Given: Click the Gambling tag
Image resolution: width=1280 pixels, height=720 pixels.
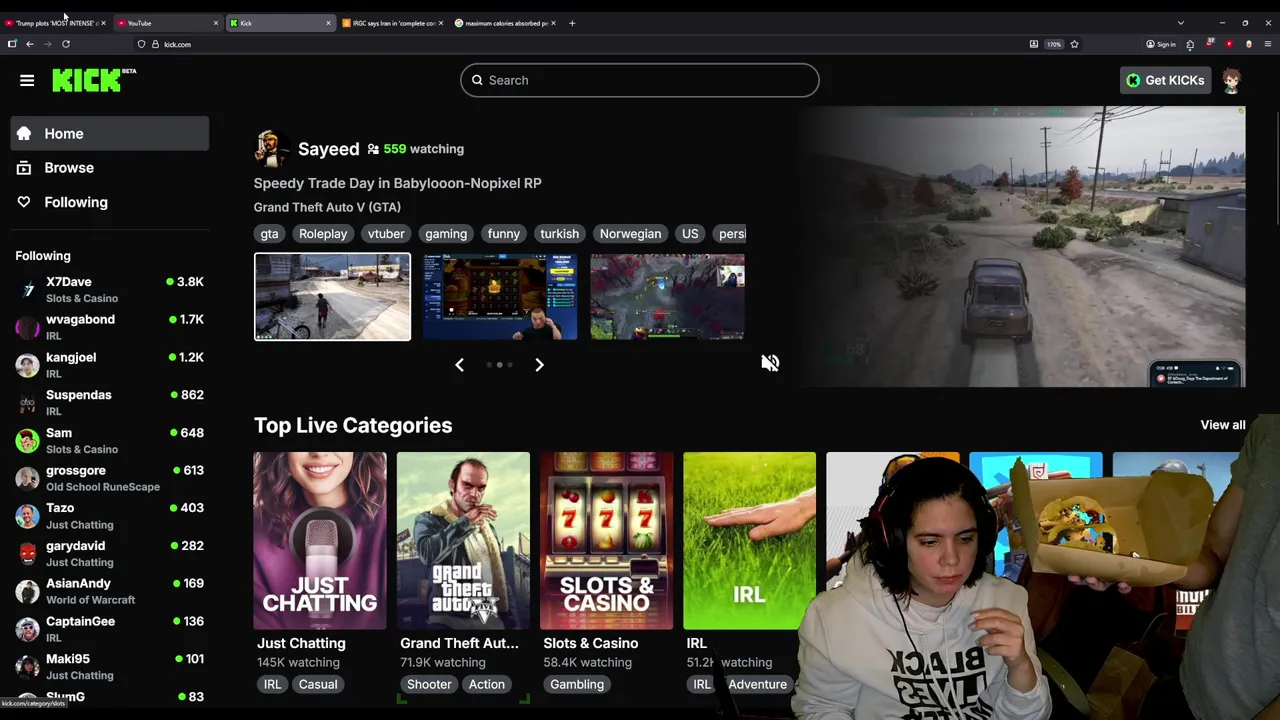Looking at the screenshot, I should 577,684.
